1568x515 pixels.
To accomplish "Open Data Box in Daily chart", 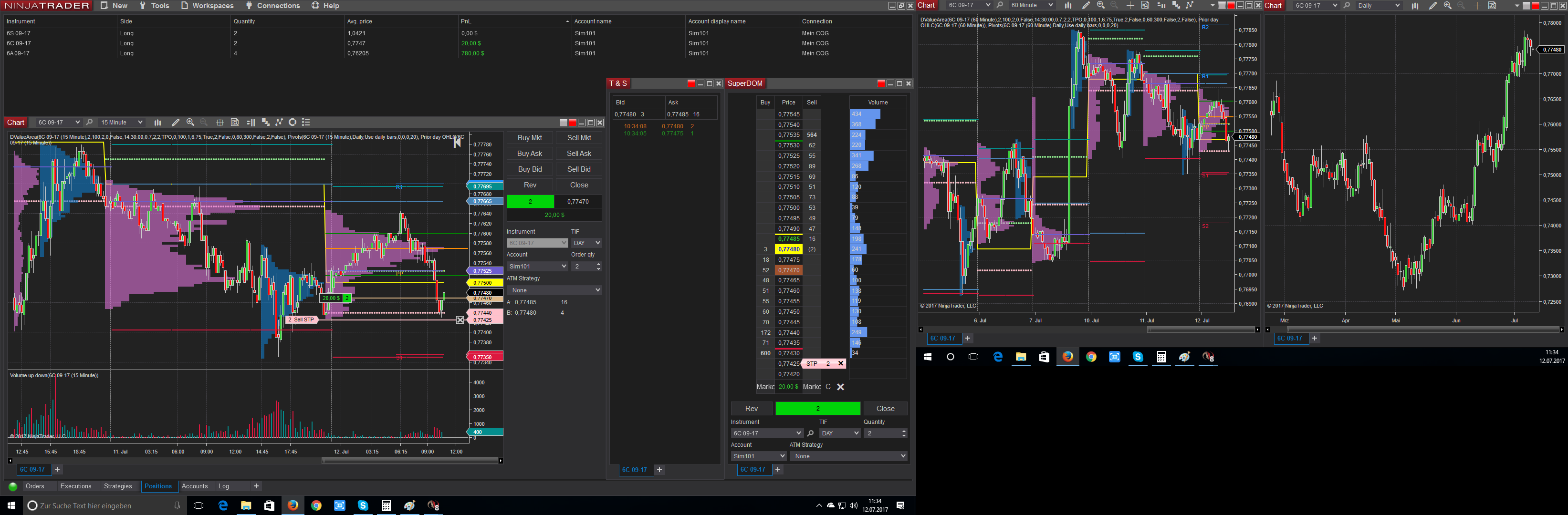I will [x=1492, y=5].
